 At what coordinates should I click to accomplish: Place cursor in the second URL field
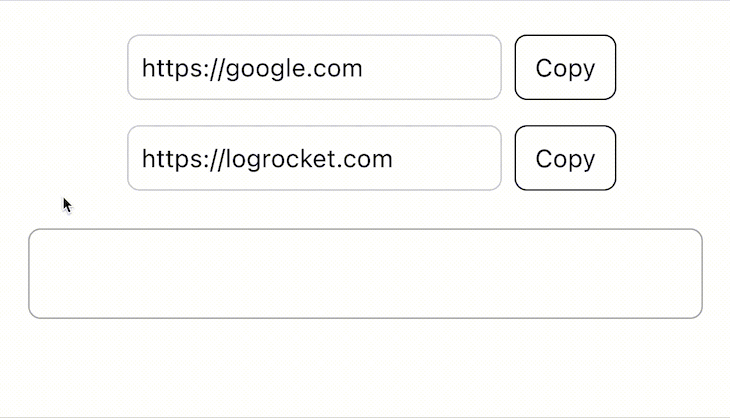point(314,158)
